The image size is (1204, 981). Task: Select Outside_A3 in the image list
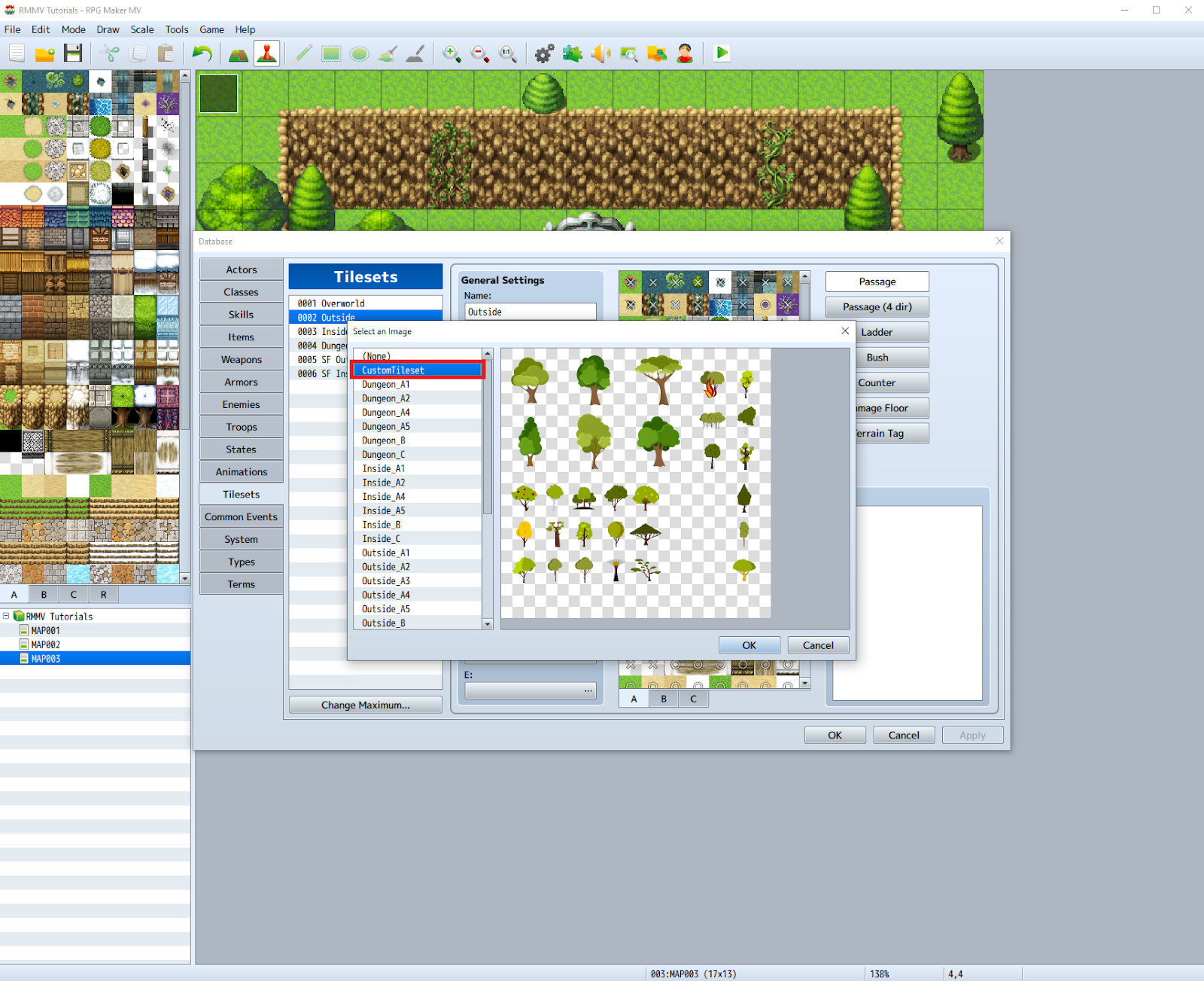[x=418, y=580]
